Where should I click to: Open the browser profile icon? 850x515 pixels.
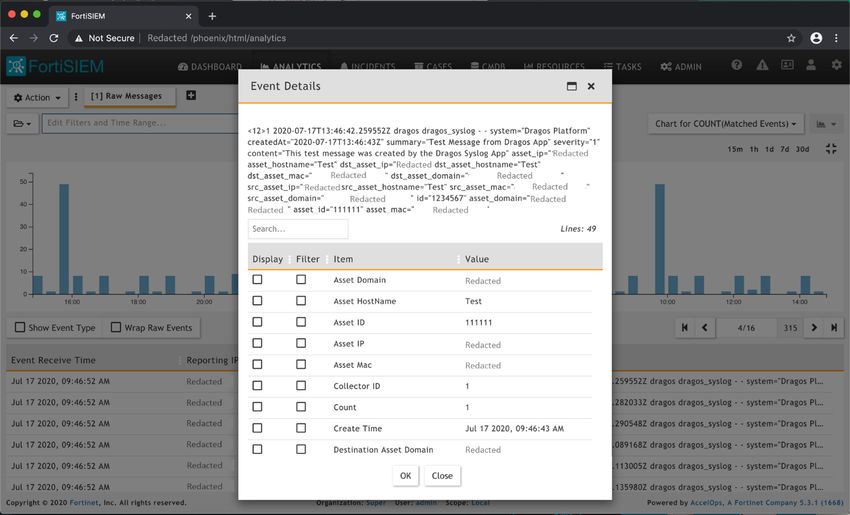point(816,38)
